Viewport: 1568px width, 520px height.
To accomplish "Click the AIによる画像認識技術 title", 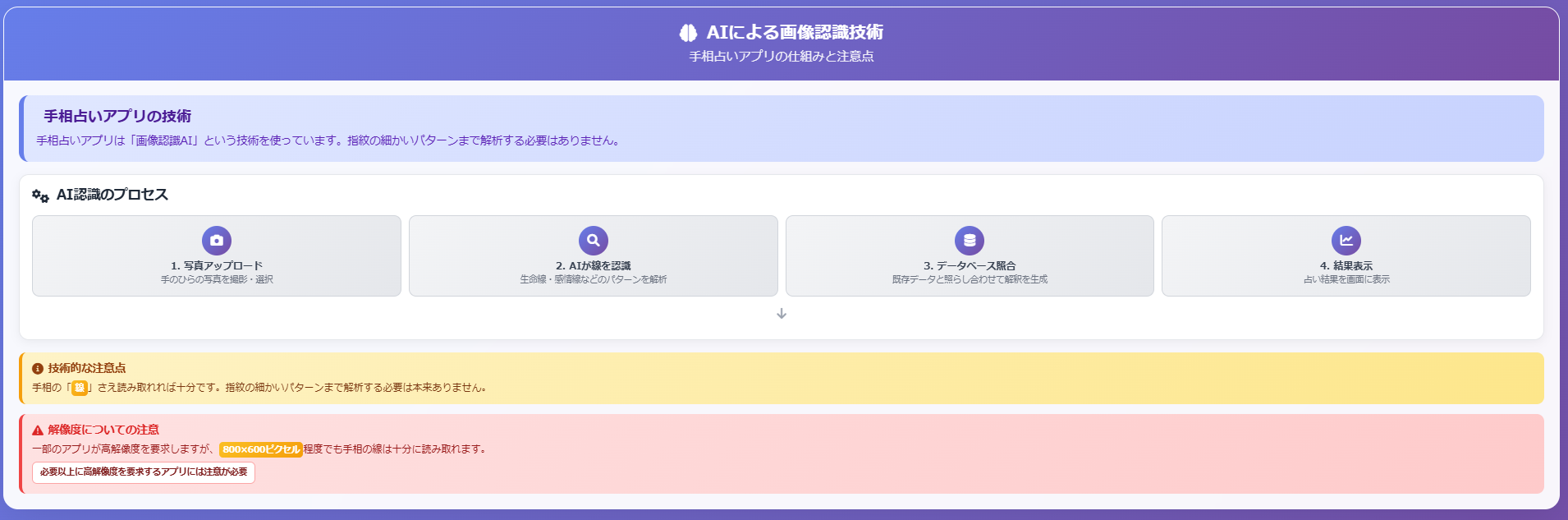I will (795, 32).
